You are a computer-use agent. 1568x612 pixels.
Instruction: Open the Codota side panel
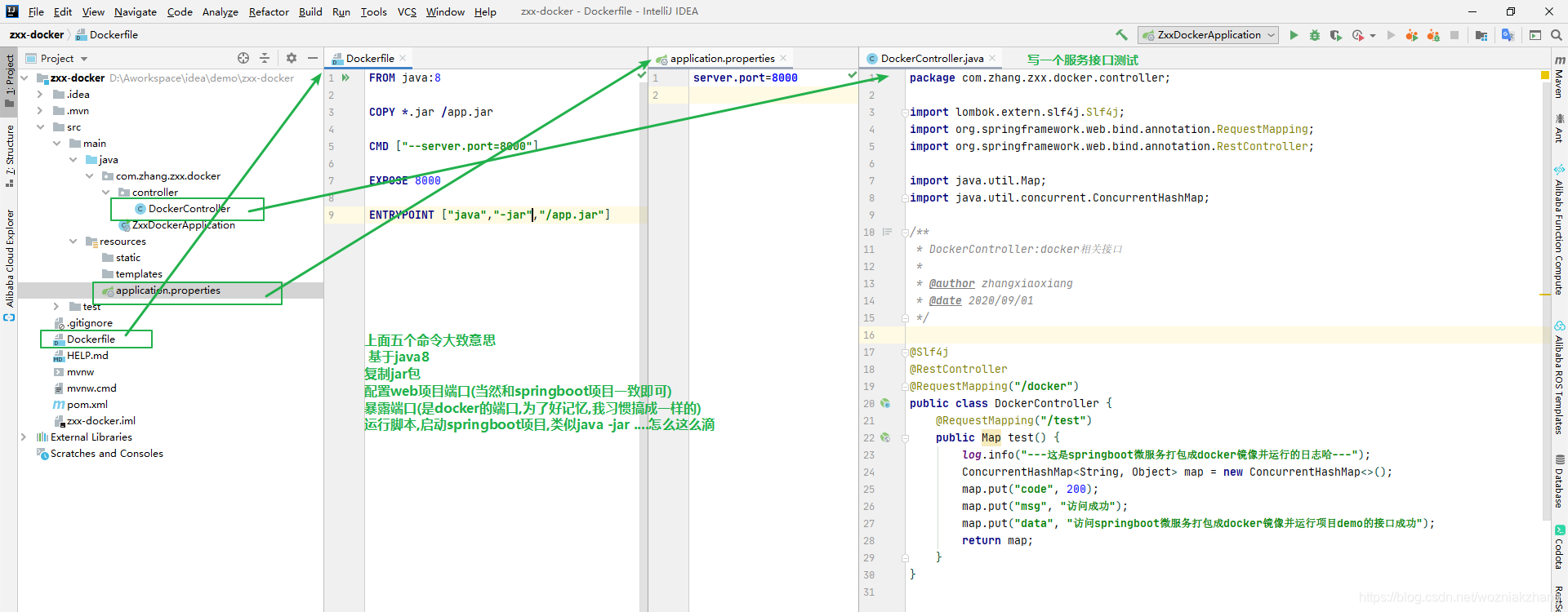point(1559,547)
